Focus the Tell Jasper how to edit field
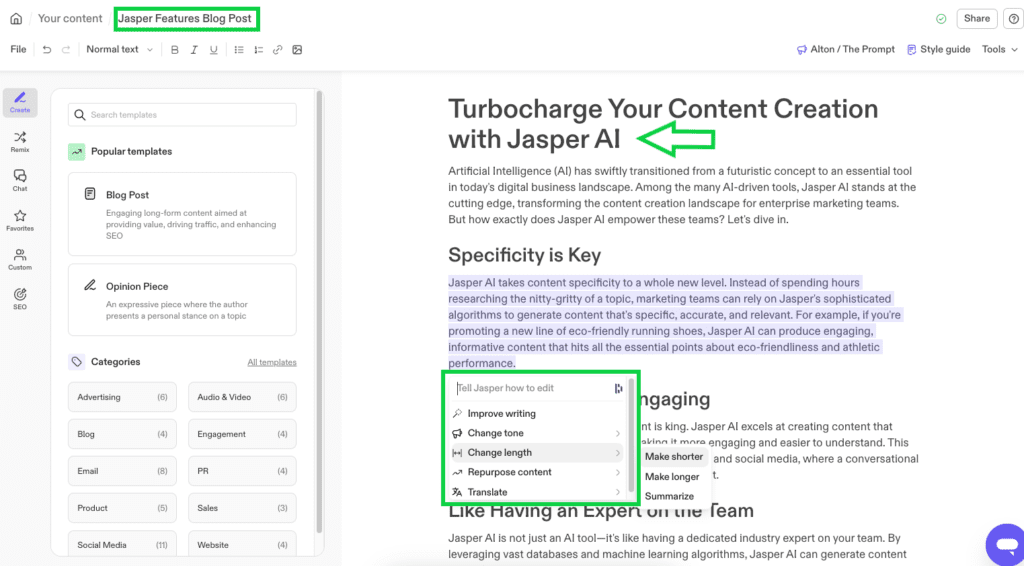1024x566 pixels. tap(532, 388)
